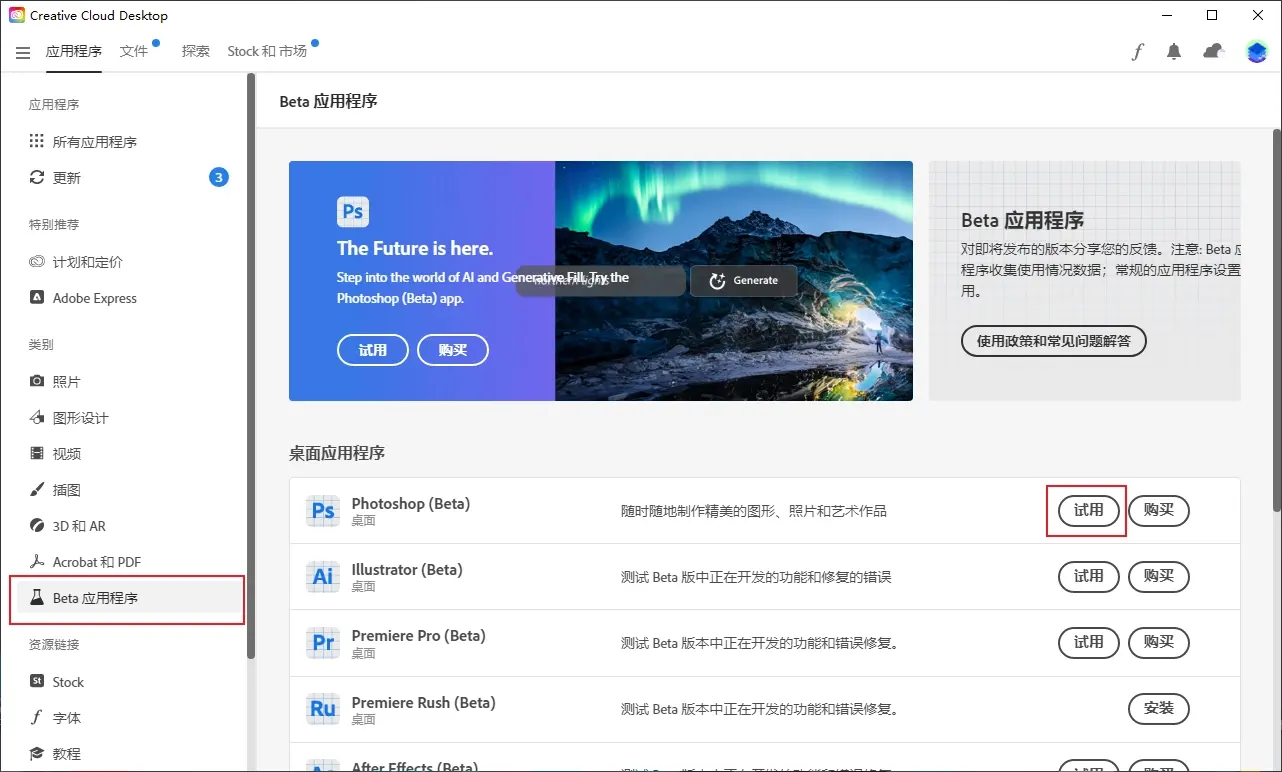The image size is (1282, 772).
Task: Open Adobe Stock from resource links
Action: coord(67,681)
